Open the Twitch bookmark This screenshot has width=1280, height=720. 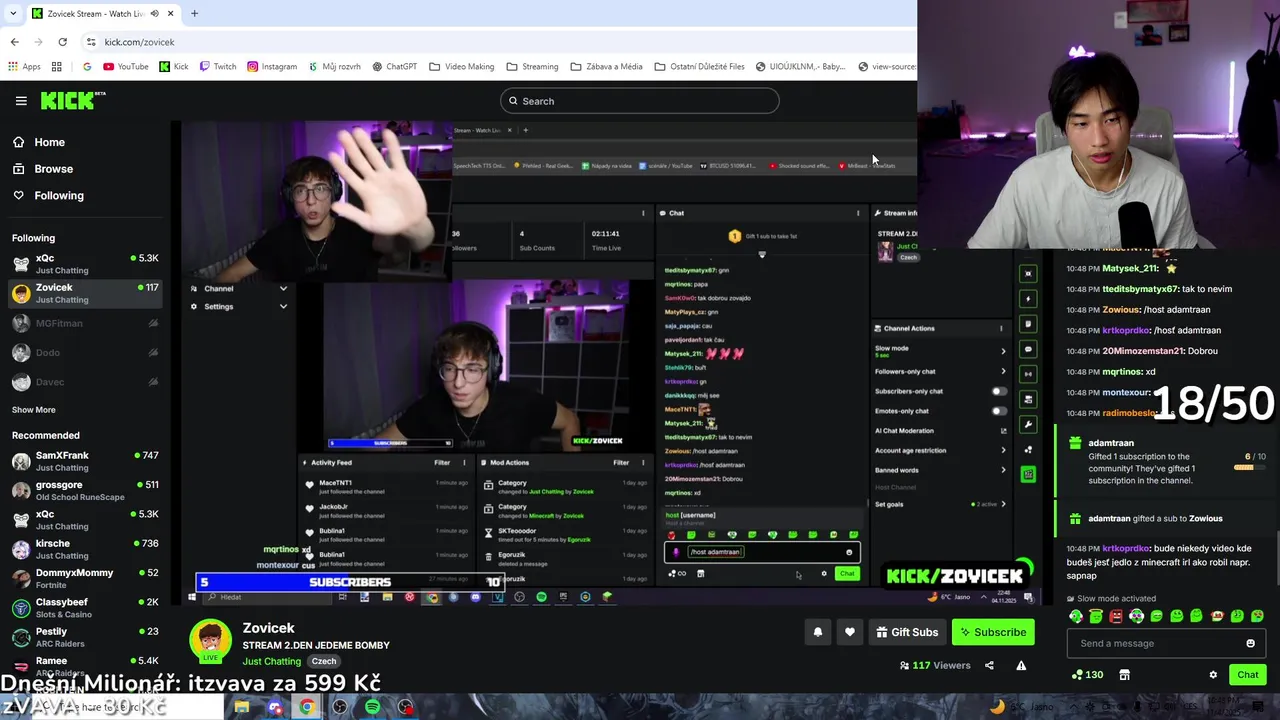[218, 67]
